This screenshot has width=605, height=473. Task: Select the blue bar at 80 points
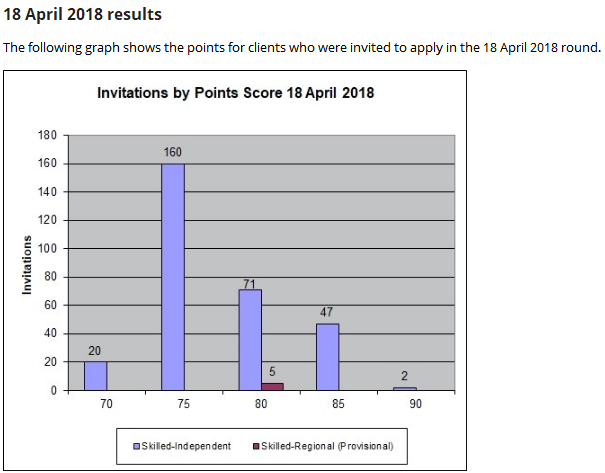pos(250,340)
